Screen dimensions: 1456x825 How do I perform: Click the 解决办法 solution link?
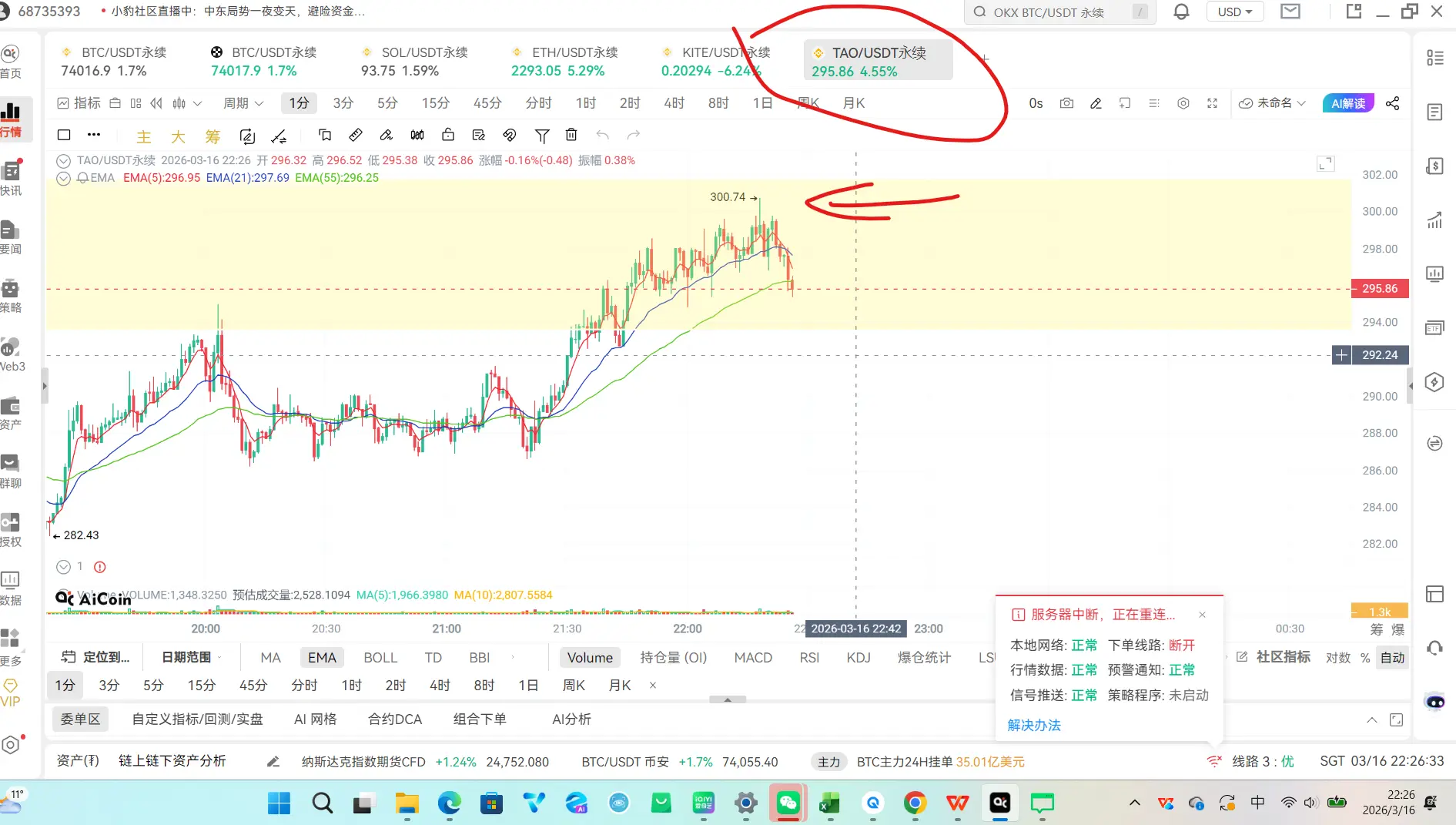[x=1034, y=726]
